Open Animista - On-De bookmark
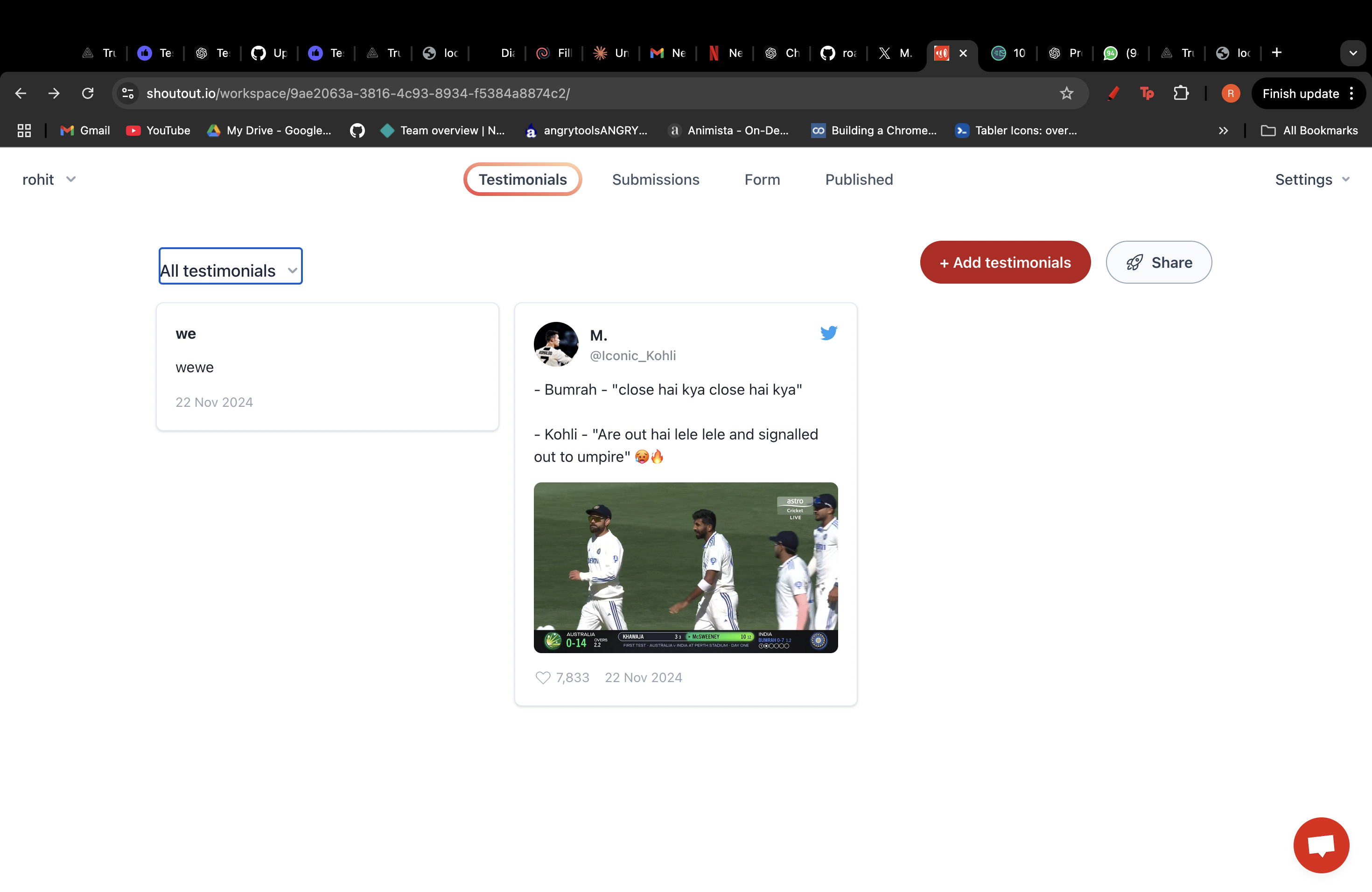The image size is (1372, 892). [728, 130]
